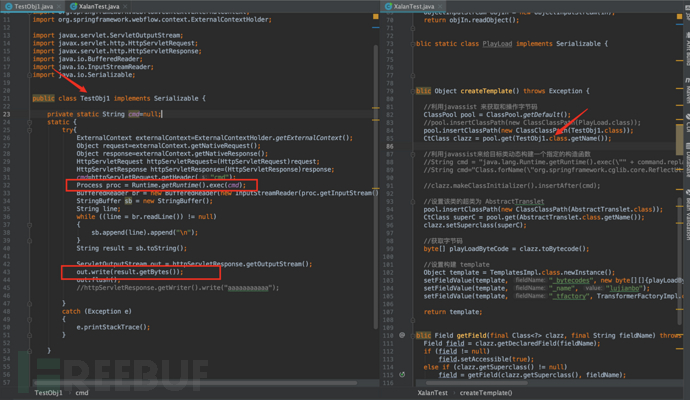The image size is (690, 400).
Task: Open the Ant Build tool window
Action: 686,51
